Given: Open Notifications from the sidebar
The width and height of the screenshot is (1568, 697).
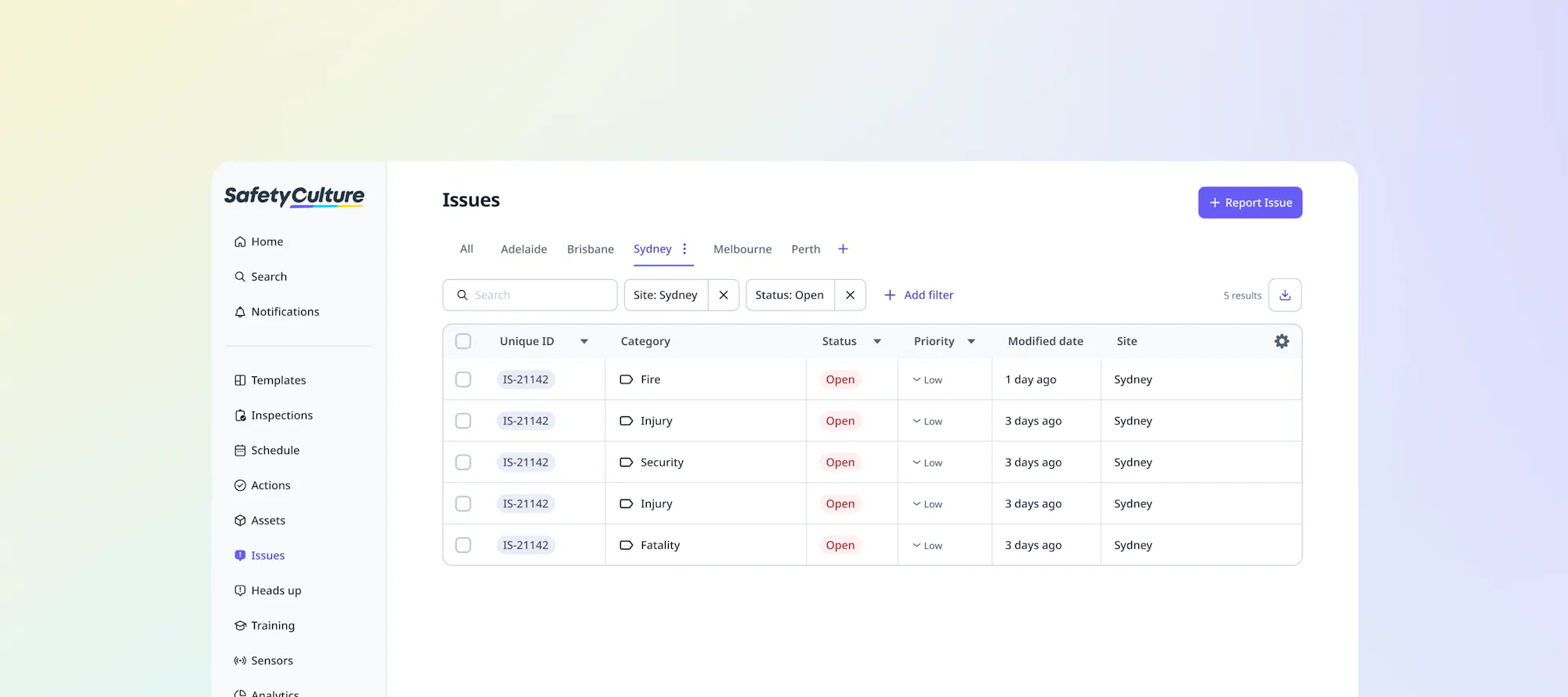Looking at the screenshot, I should point(285,312).
